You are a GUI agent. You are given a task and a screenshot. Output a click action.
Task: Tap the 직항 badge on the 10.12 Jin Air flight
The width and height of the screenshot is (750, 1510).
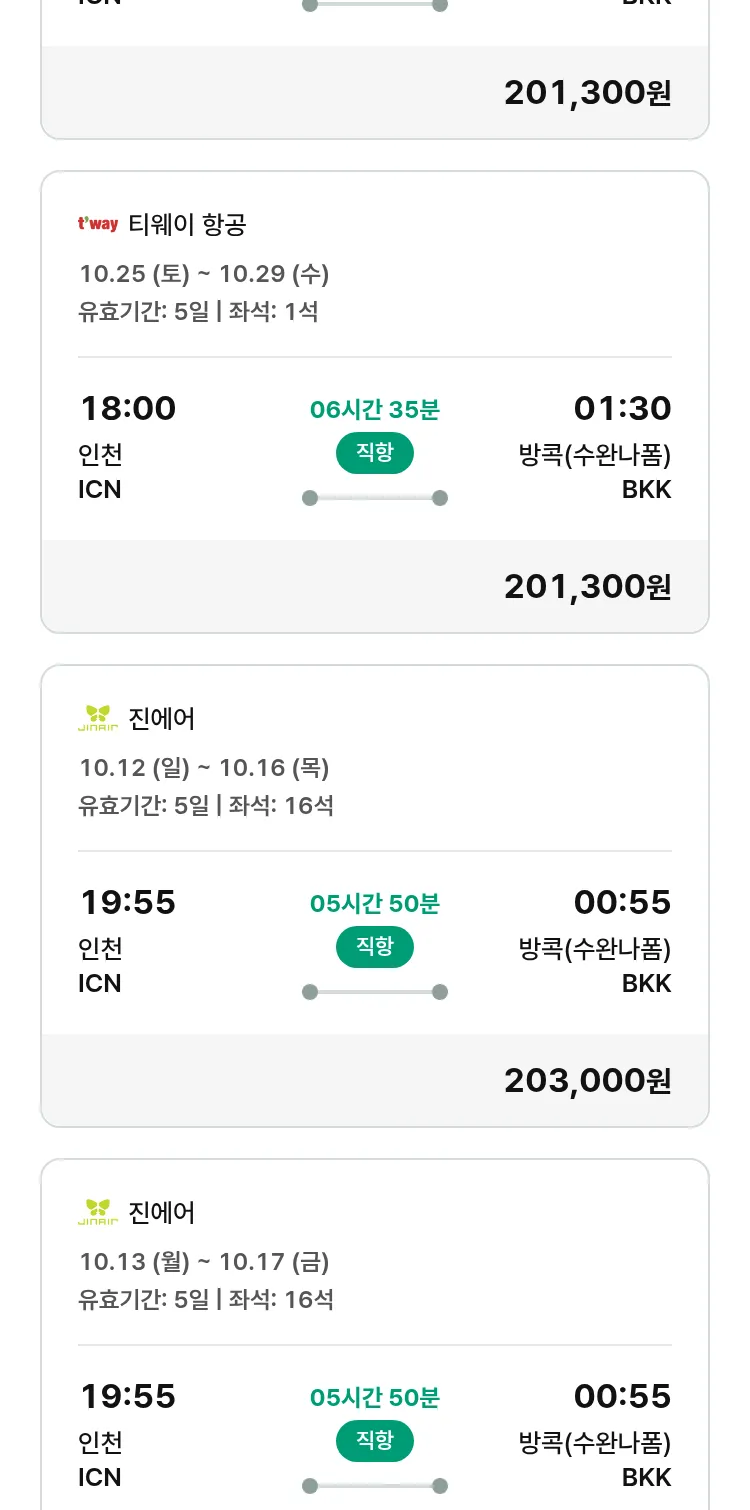point(374,947)
